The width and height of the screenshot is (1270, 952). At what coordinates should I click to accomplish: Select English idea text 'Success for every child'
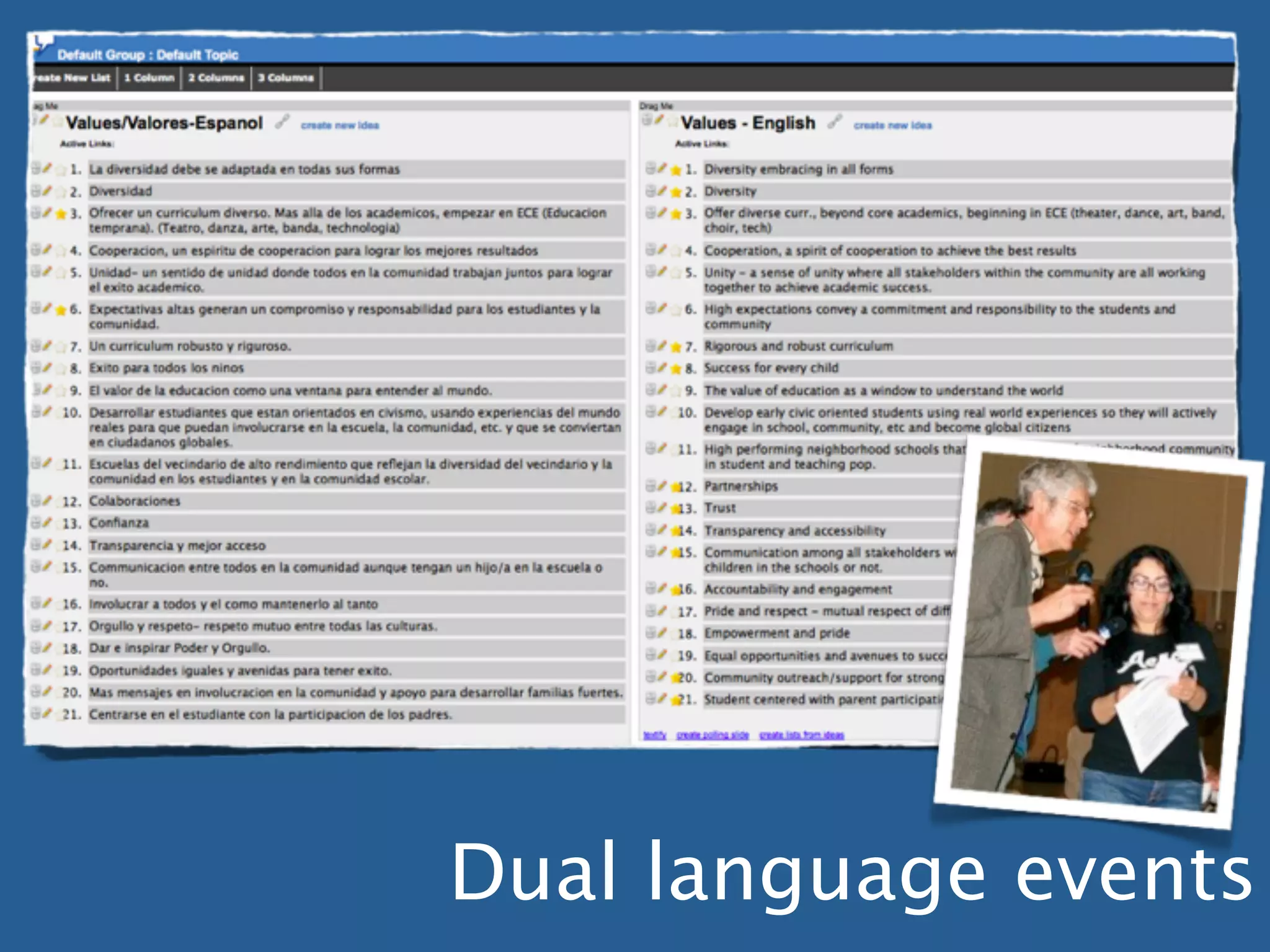tap(771, 368)
